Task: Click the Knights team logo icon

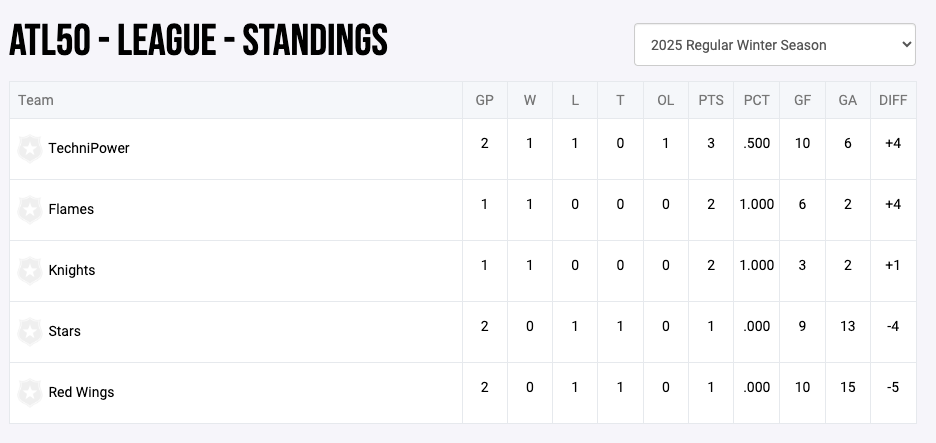Action: tap(30, 270)
